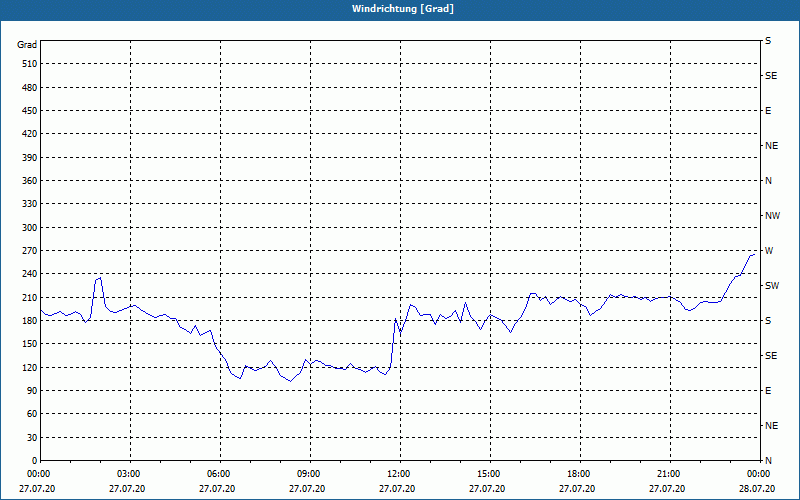
Task: Click the 27.07.20 date under 09:00
Action: [307, 489]
